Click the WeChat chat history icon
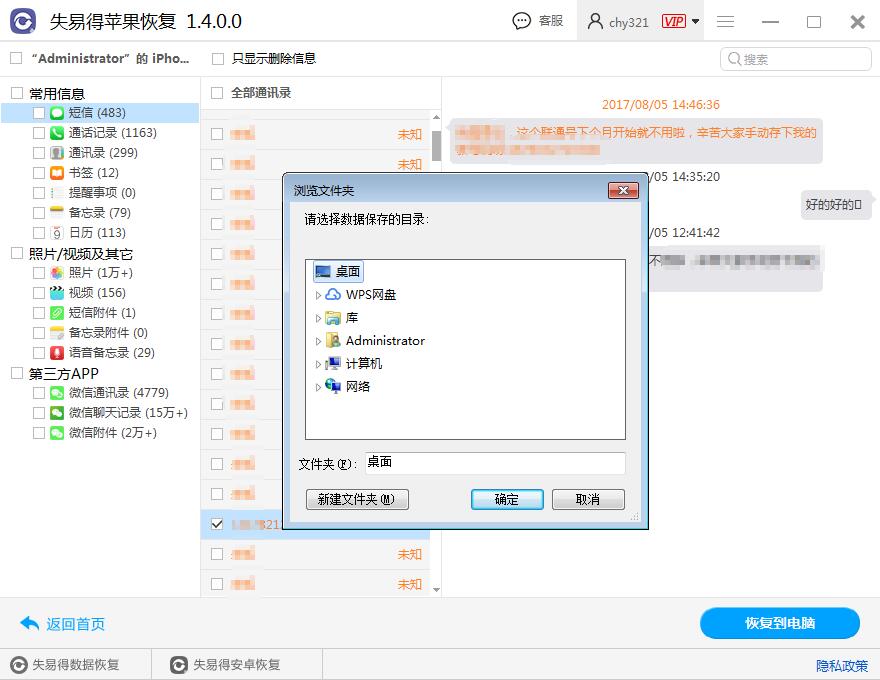This screenshot has width=880, height=680. [57, 413]
